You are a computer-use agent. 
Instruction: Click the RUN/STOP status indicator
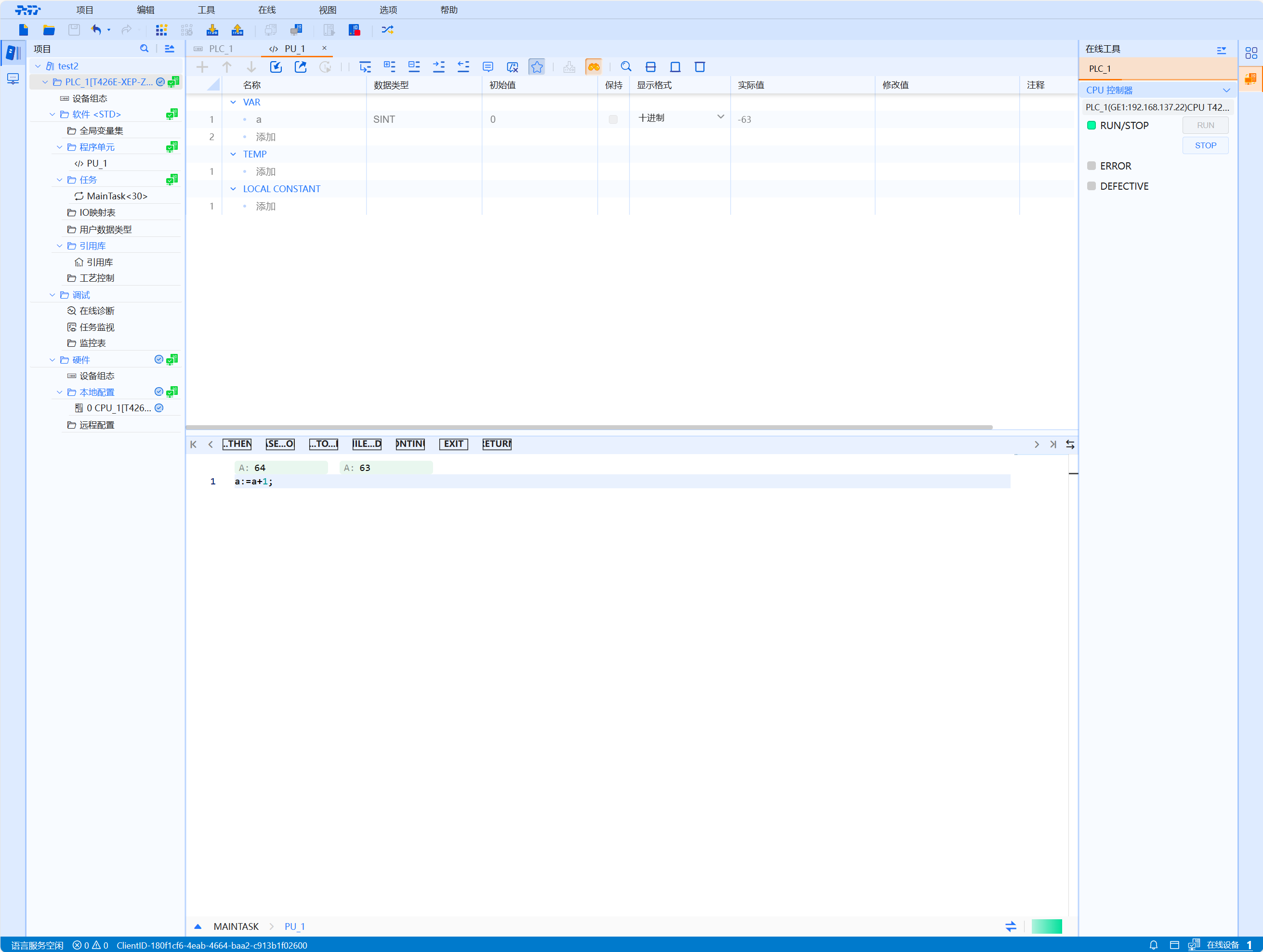(x=1091, y=126)
